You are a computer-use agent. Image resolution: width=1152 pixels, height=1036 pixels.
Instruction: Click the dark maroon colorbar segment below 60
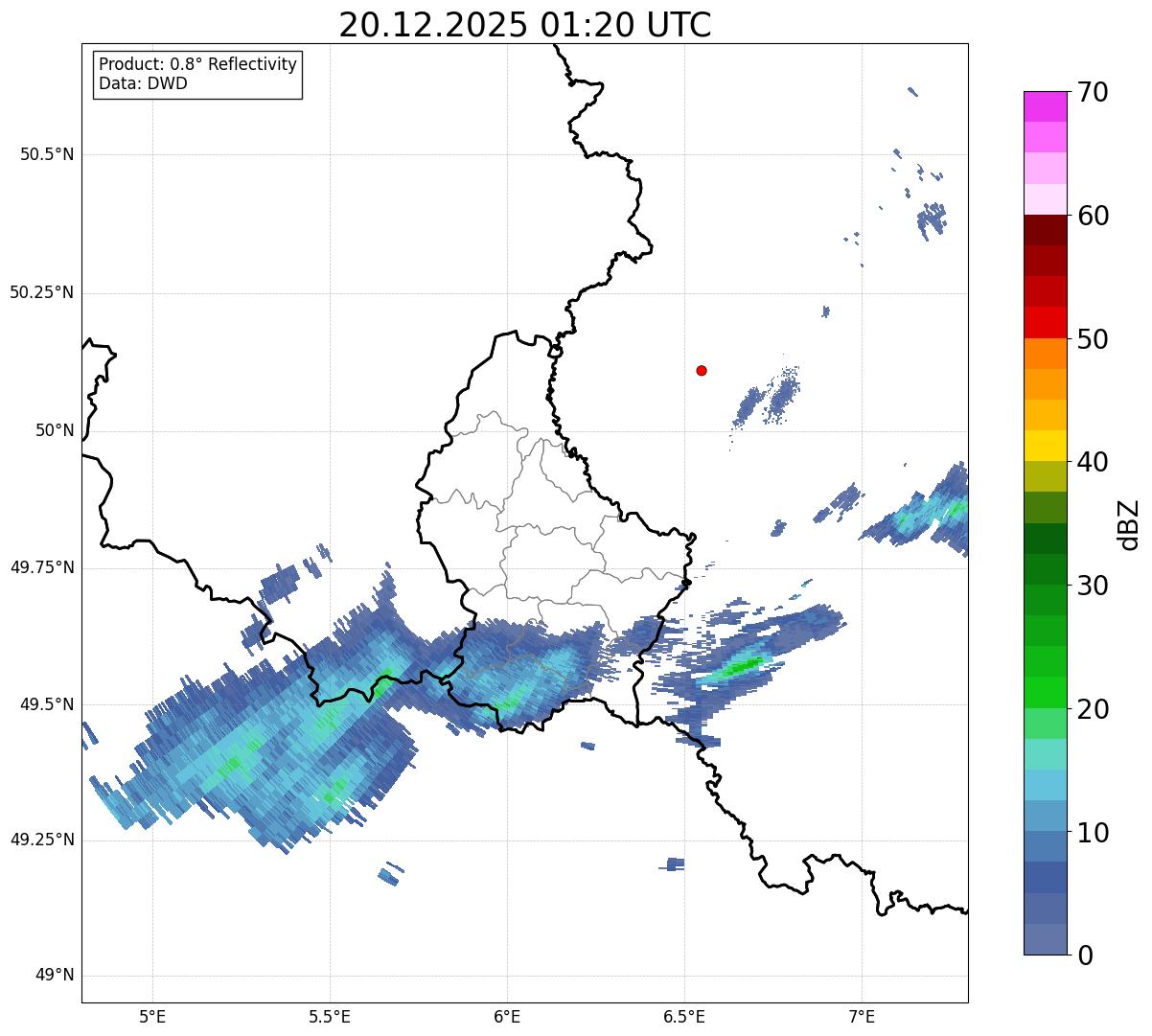click(1045, 230)
